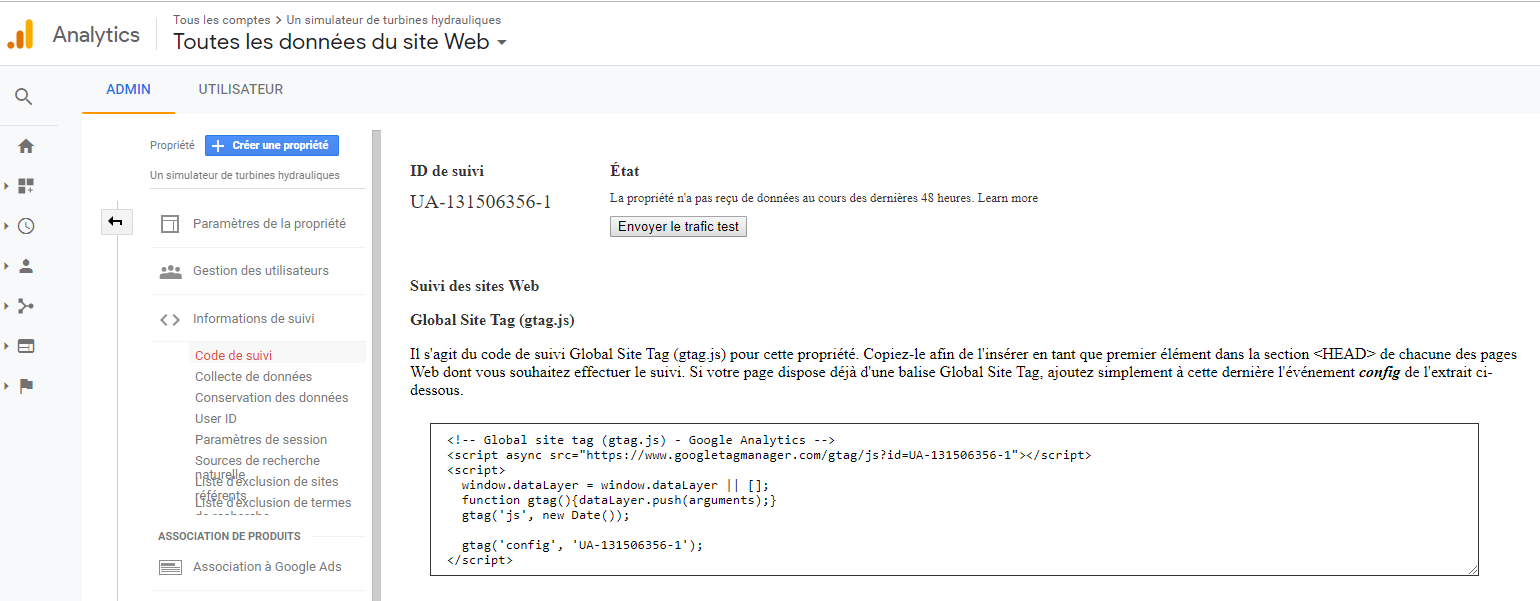
Task: Click the Gestion des utilisateurs people icon
Action: (170, 271)
